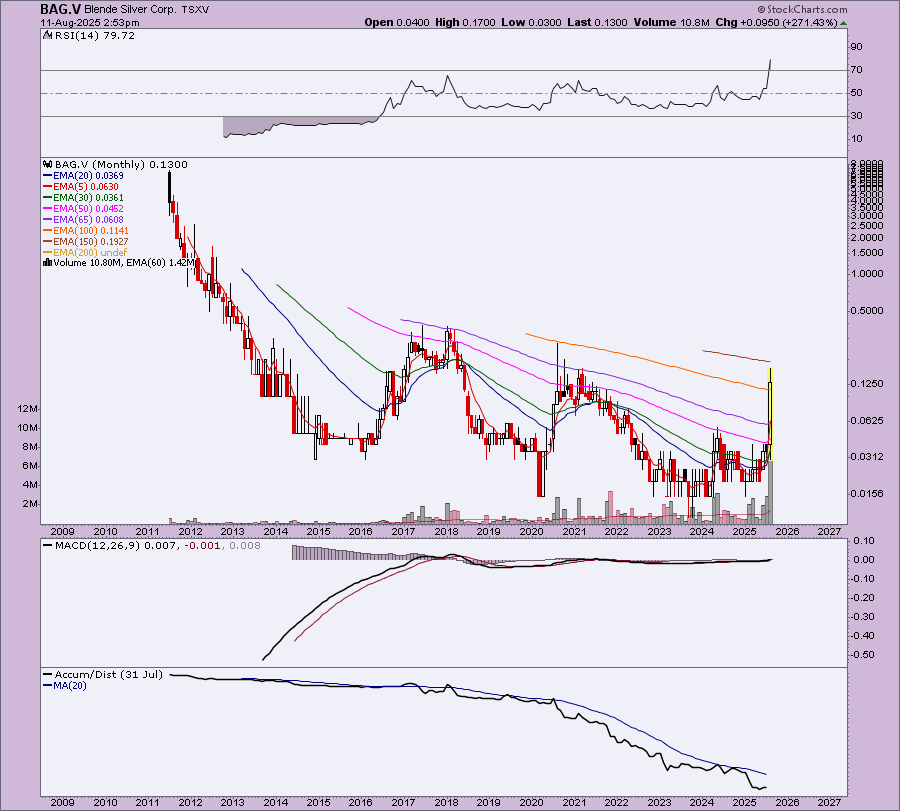Viewport: 900px width, 811px height.
Task: Click the Blende Silver Corp. company name
Action: pyautogui.click(x=131, y=10)
